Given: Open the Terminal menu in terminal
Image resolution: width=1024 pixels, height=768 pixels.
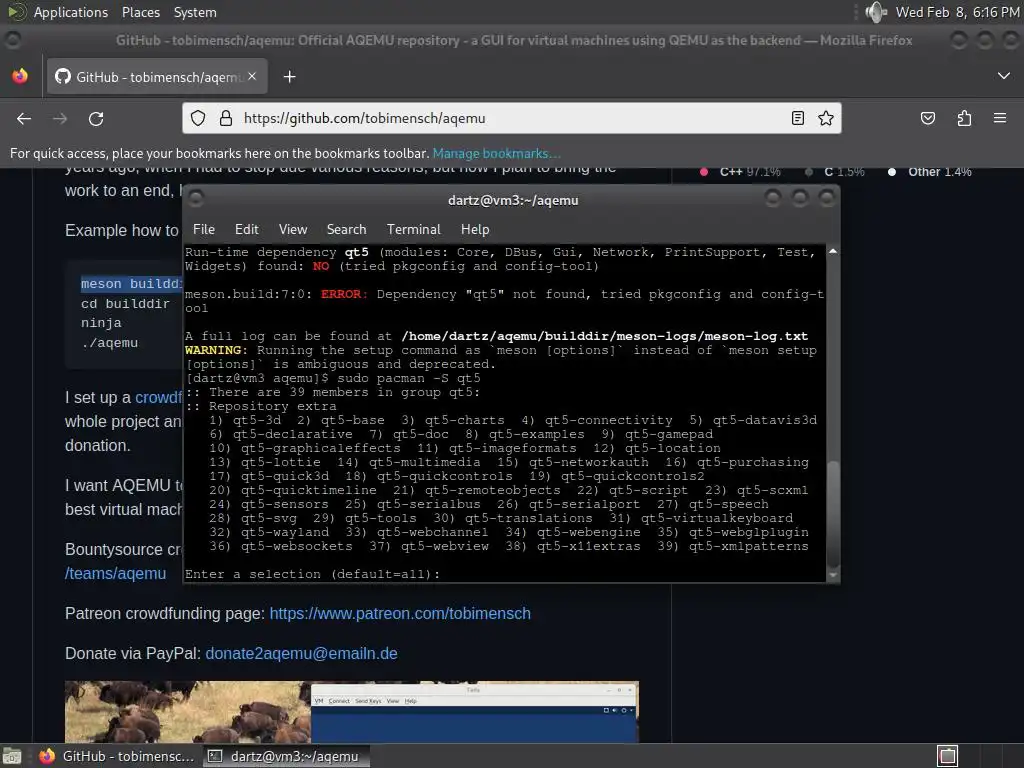Looking at the screenshot, I should click(x=413, y=229).
